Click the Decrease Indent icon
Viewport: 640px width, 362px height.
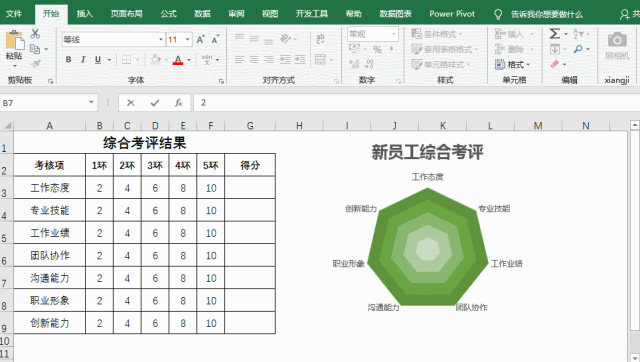coord(285,60)
